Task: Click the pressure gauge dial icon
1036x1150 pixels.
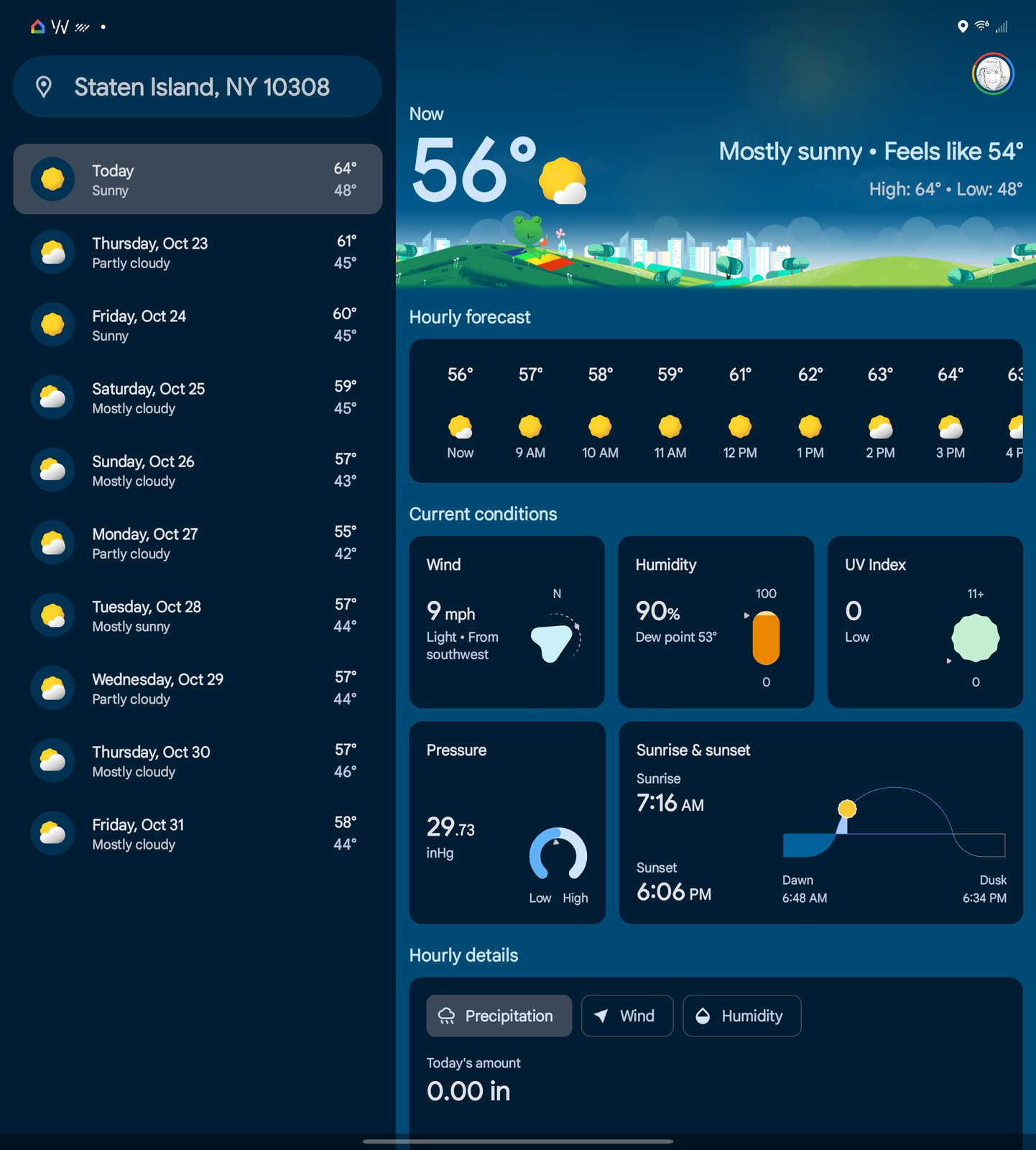Action: [558, 854]
